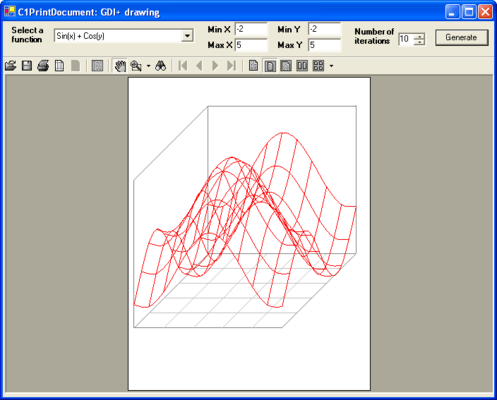
Task: Increase the number of iterations with up arrow
Action: 419,36
